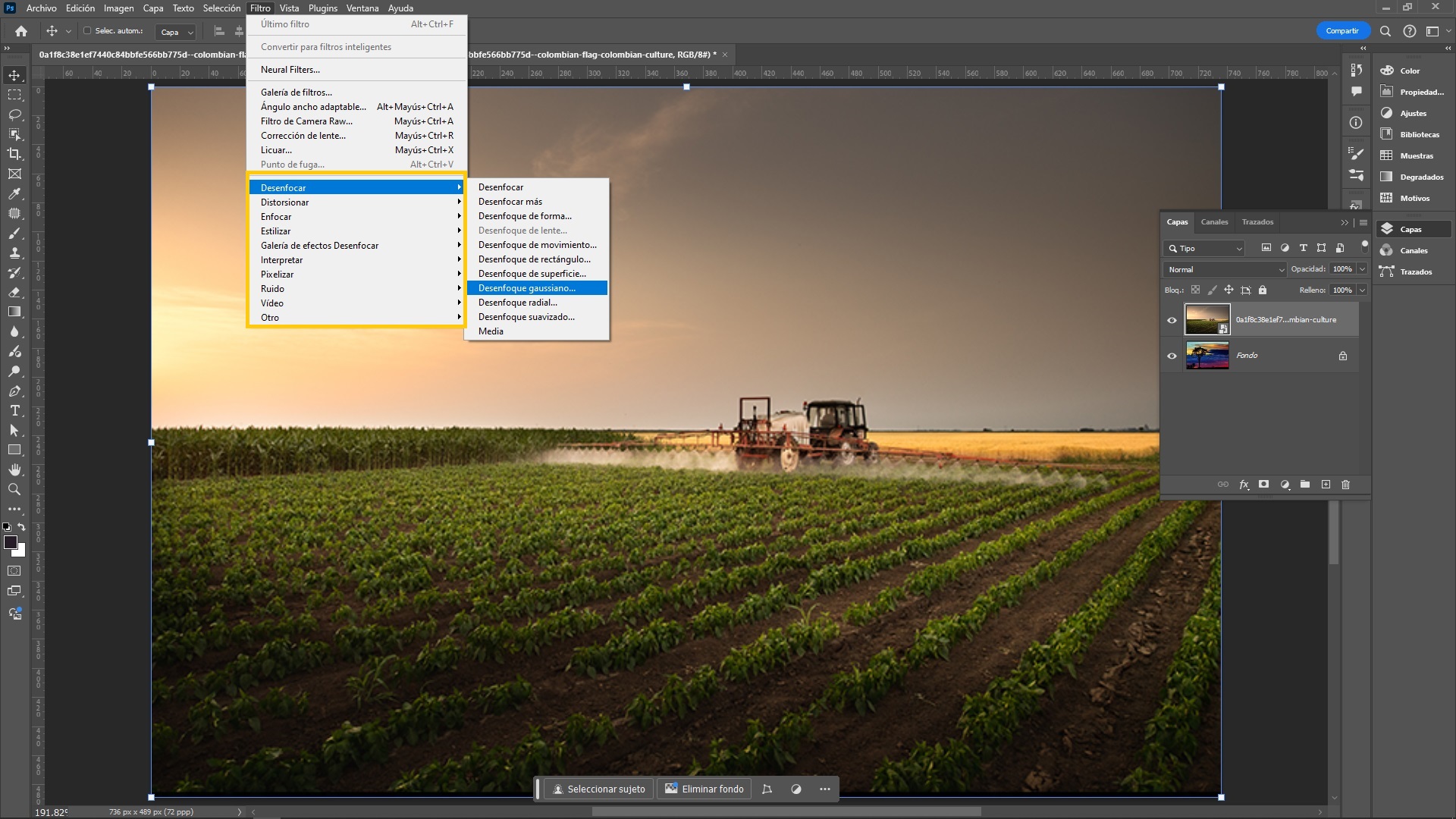The image size is (1456, 819).
Task: Open the Degradados panel button
Action: click(1413, 177)
